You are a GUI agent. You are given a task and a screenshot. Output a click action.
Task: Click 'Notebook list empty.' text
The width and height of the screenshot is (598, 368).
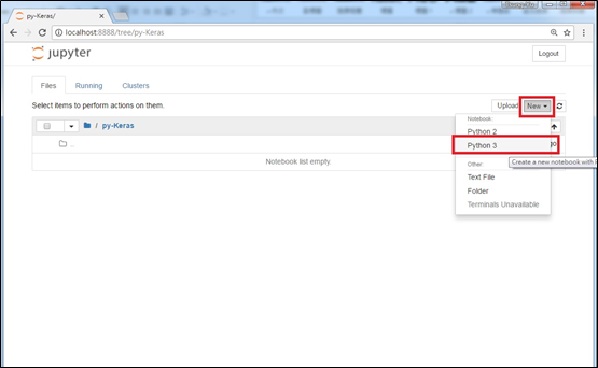[298, 162]
